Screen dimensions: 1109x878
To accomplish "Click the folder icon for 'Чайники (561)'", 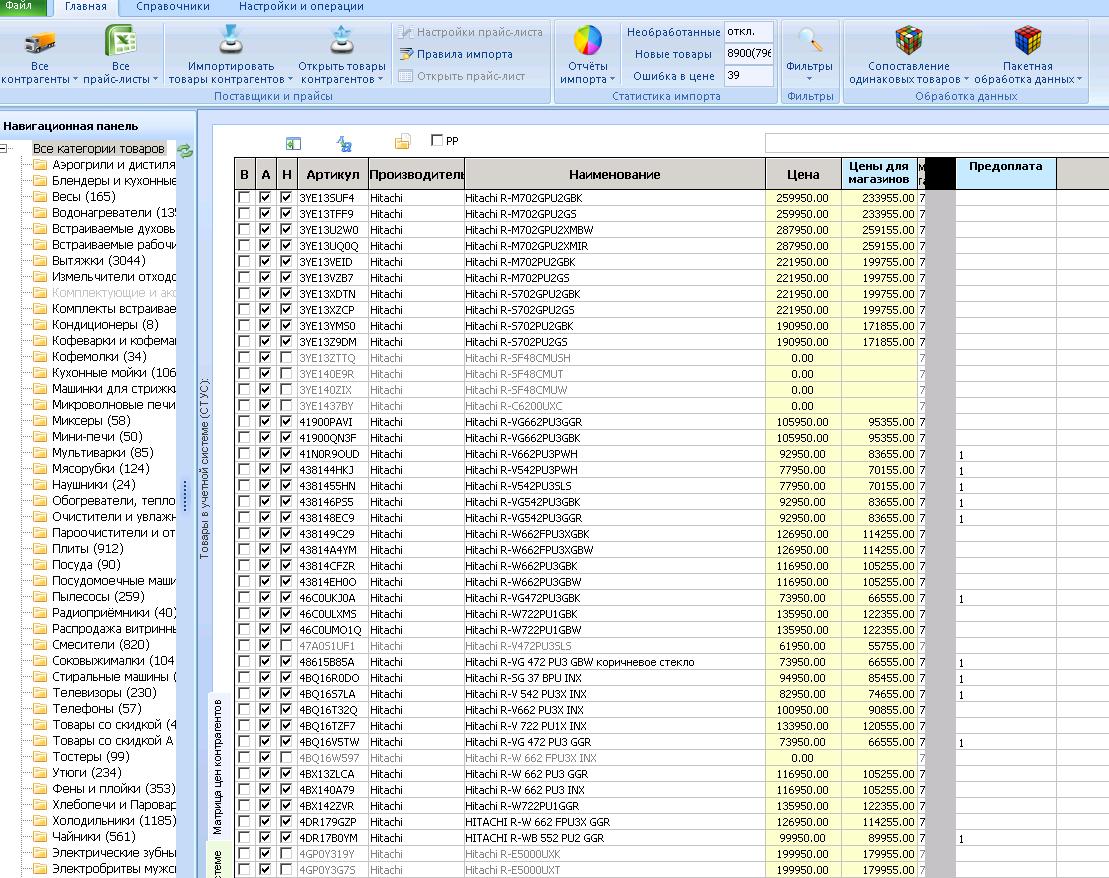I will click(40, 837).
